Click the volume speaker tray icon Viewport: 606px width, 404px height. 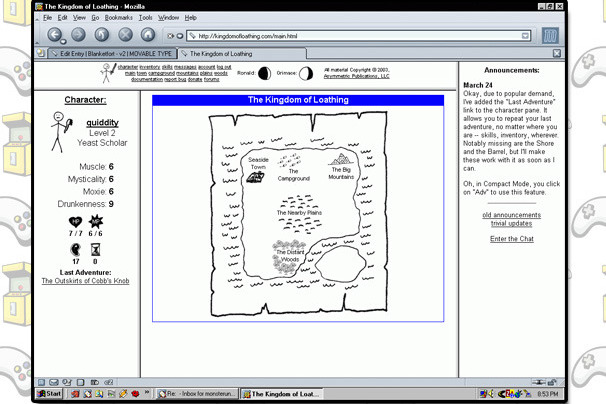(491, 394)
